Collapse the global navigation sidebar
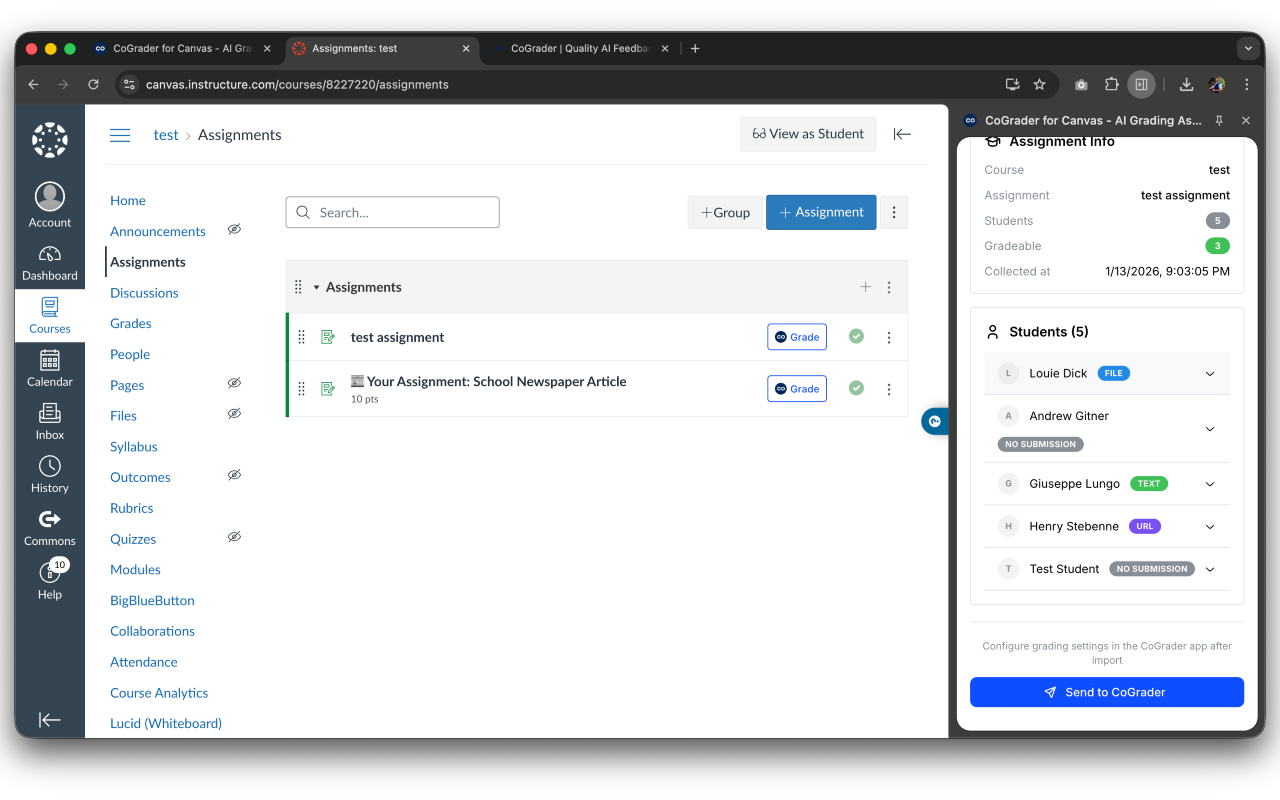This screenshot has width=1280, height=800. (50, 719)
